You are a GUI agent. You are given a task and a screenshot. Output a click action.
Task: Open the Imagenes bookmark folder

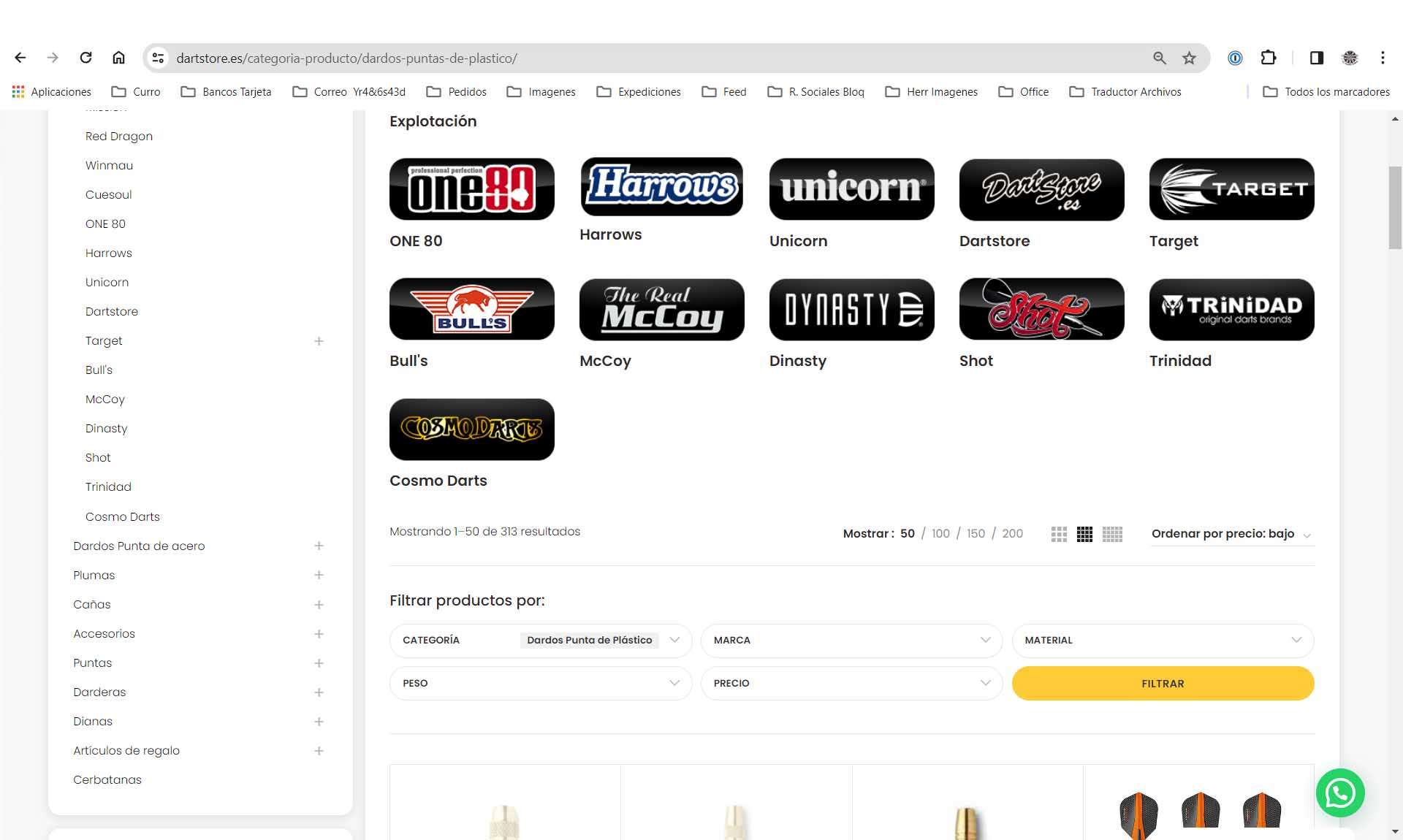pyautogui.click(x=541, y=91)
